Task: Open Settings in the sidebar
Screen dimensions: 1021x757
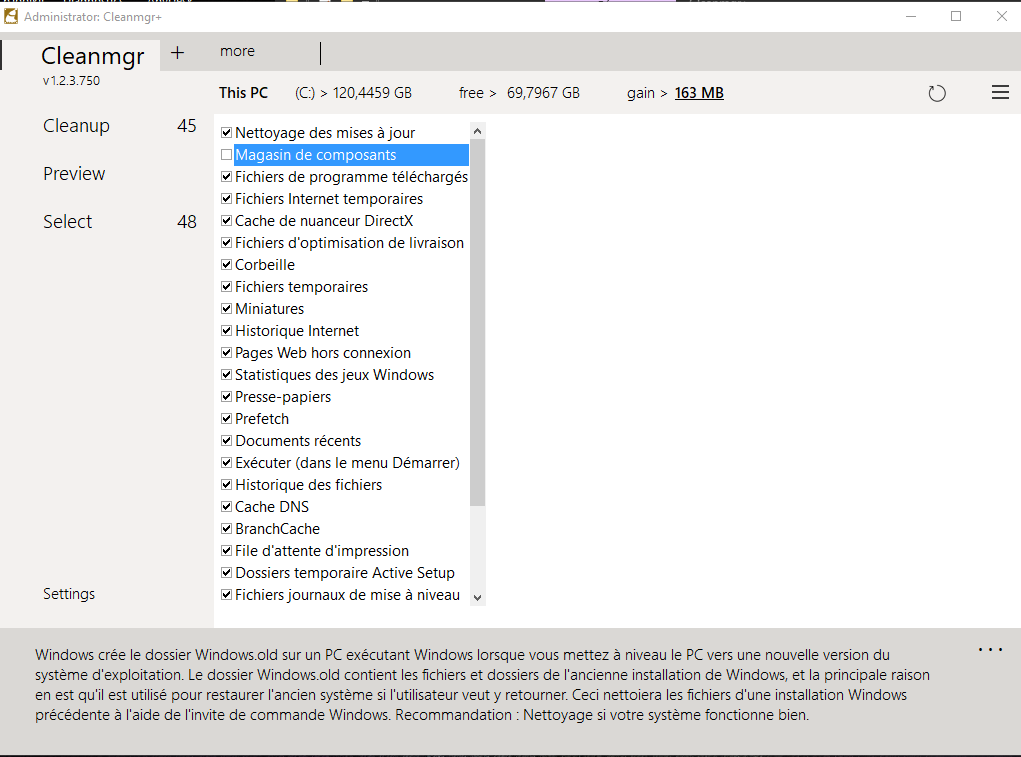Action: [x=69, y=594]
